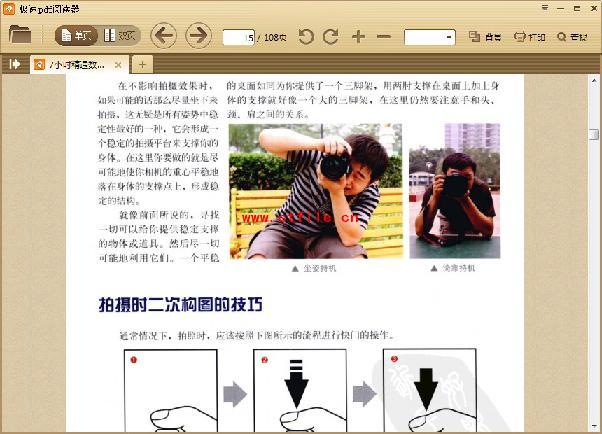Viewport: 602px width, 434px height.
Task: Open the zoom level dropdown
Action: (x=448, y=37)
